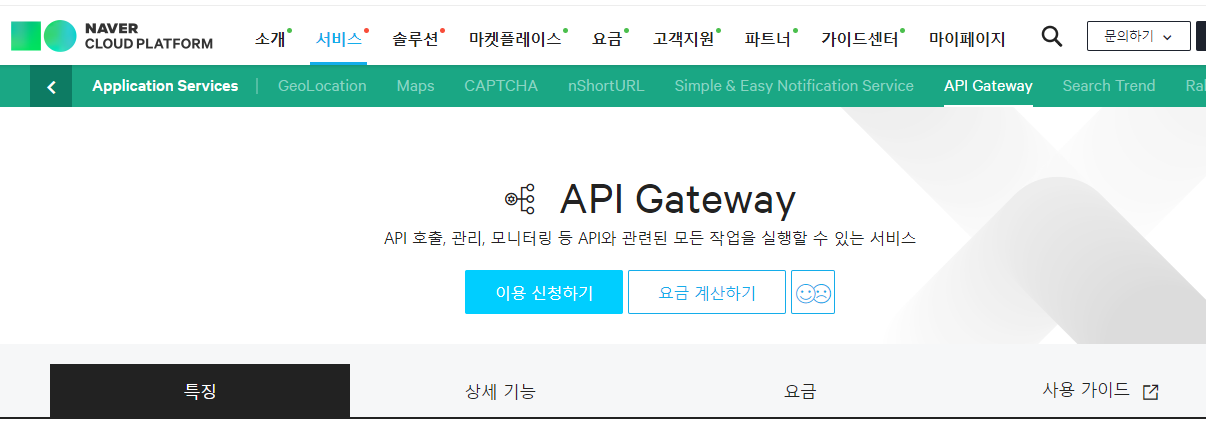Go to the Maps service
Screen dimensions: 1206x441
415,86
